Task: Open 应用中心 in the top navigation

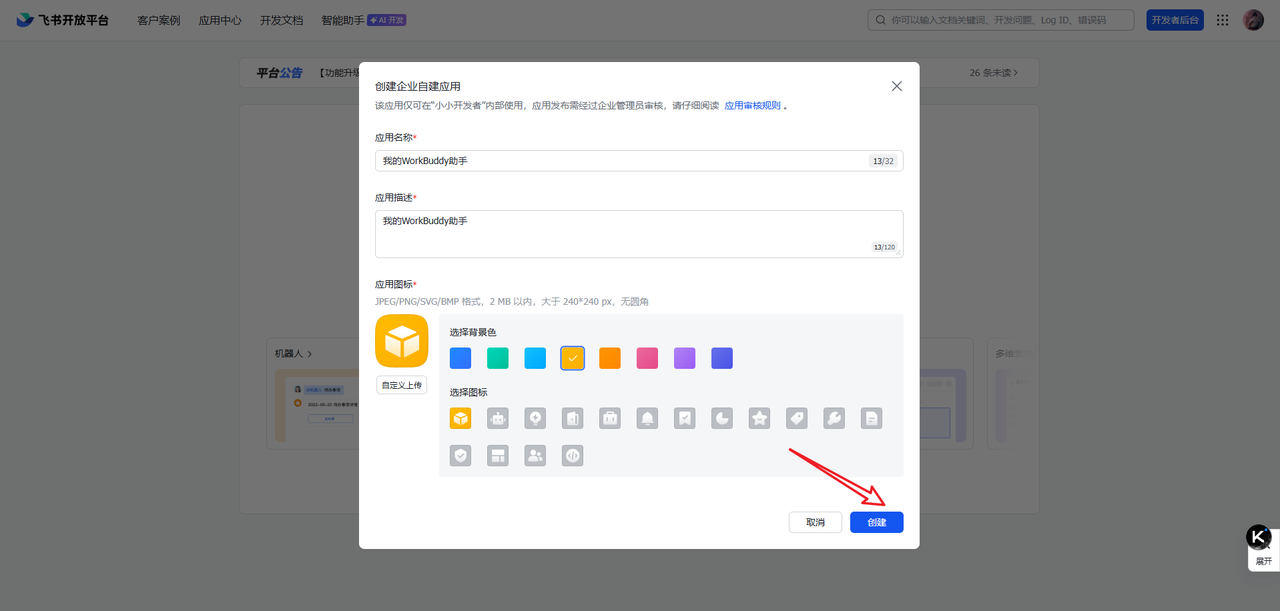Action: [x=220, y=20]
